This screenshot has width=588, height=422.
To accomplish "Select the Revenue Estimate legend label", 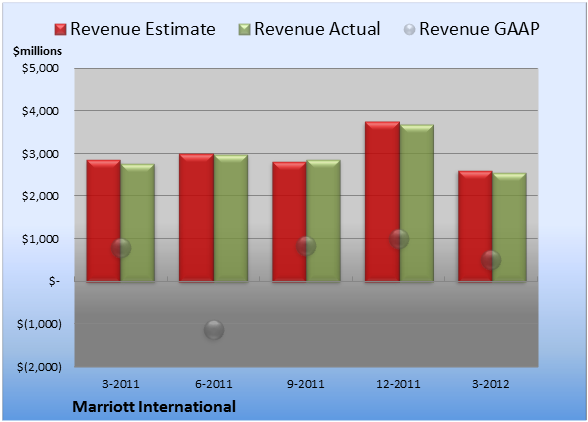I will coord(143,29).
